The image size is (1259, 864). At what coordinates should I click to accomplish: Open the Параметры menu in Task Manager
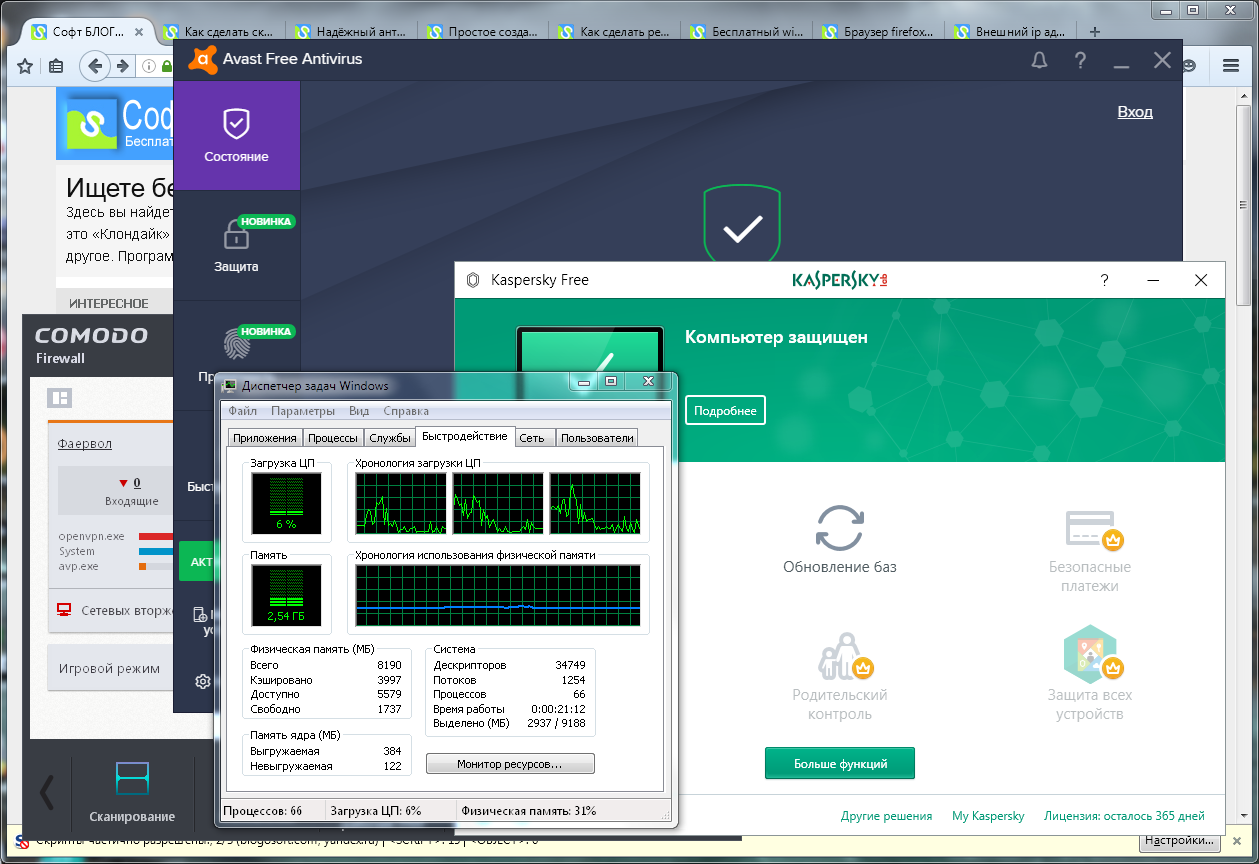(x=303, y=411)
